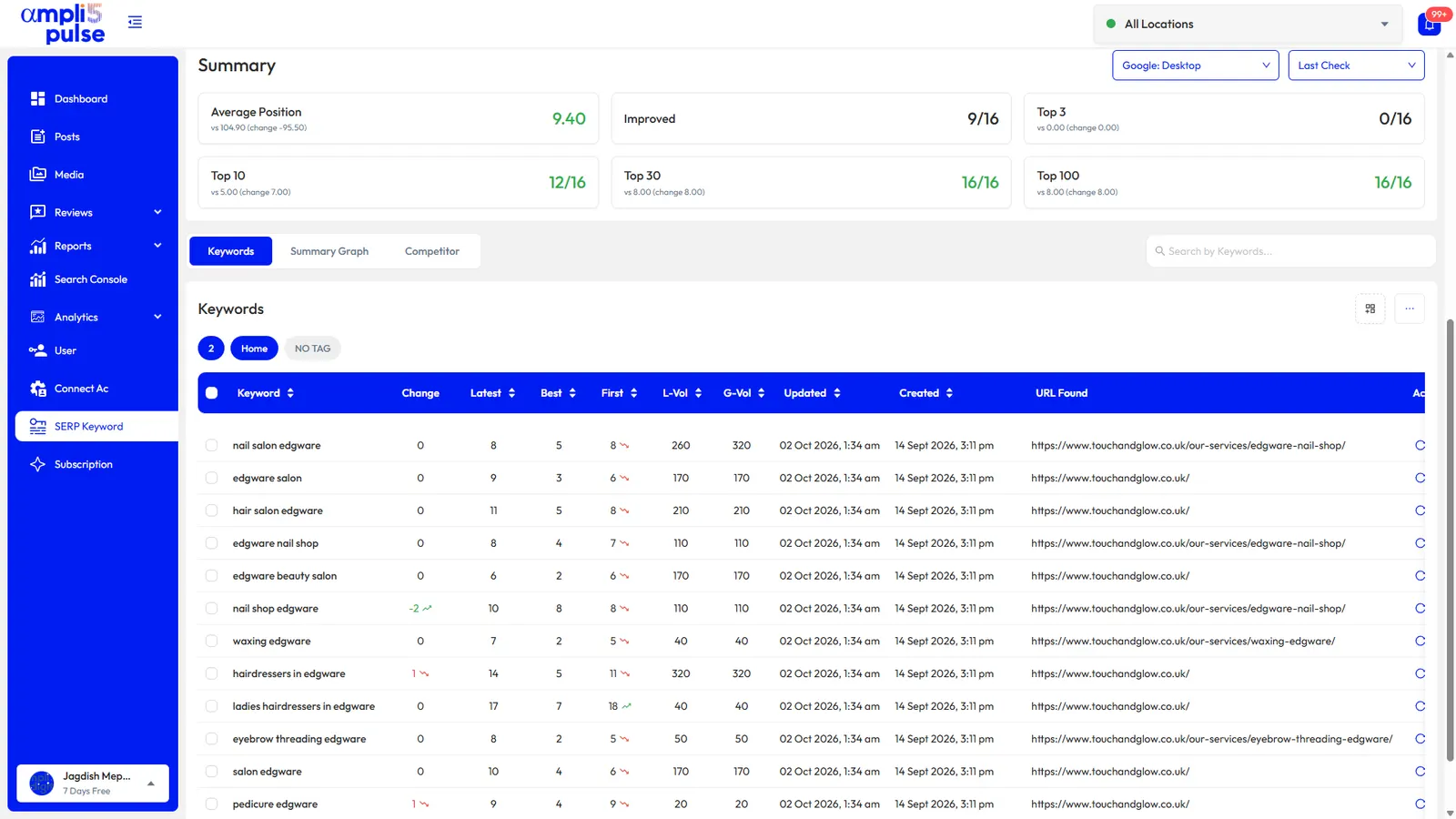
Task: Click the Search Console bar icon
Action: (37, 279)
